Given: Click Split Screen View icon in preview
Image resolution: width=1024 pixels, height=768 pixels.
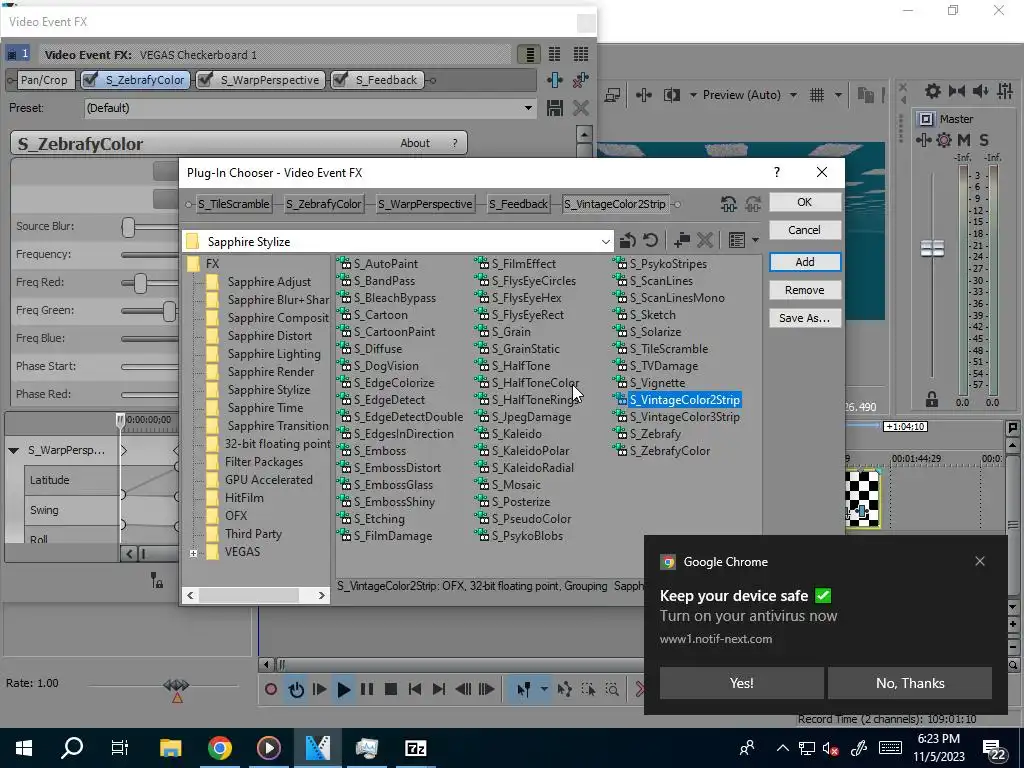Looking at the screenshot, I should (671, 95).
